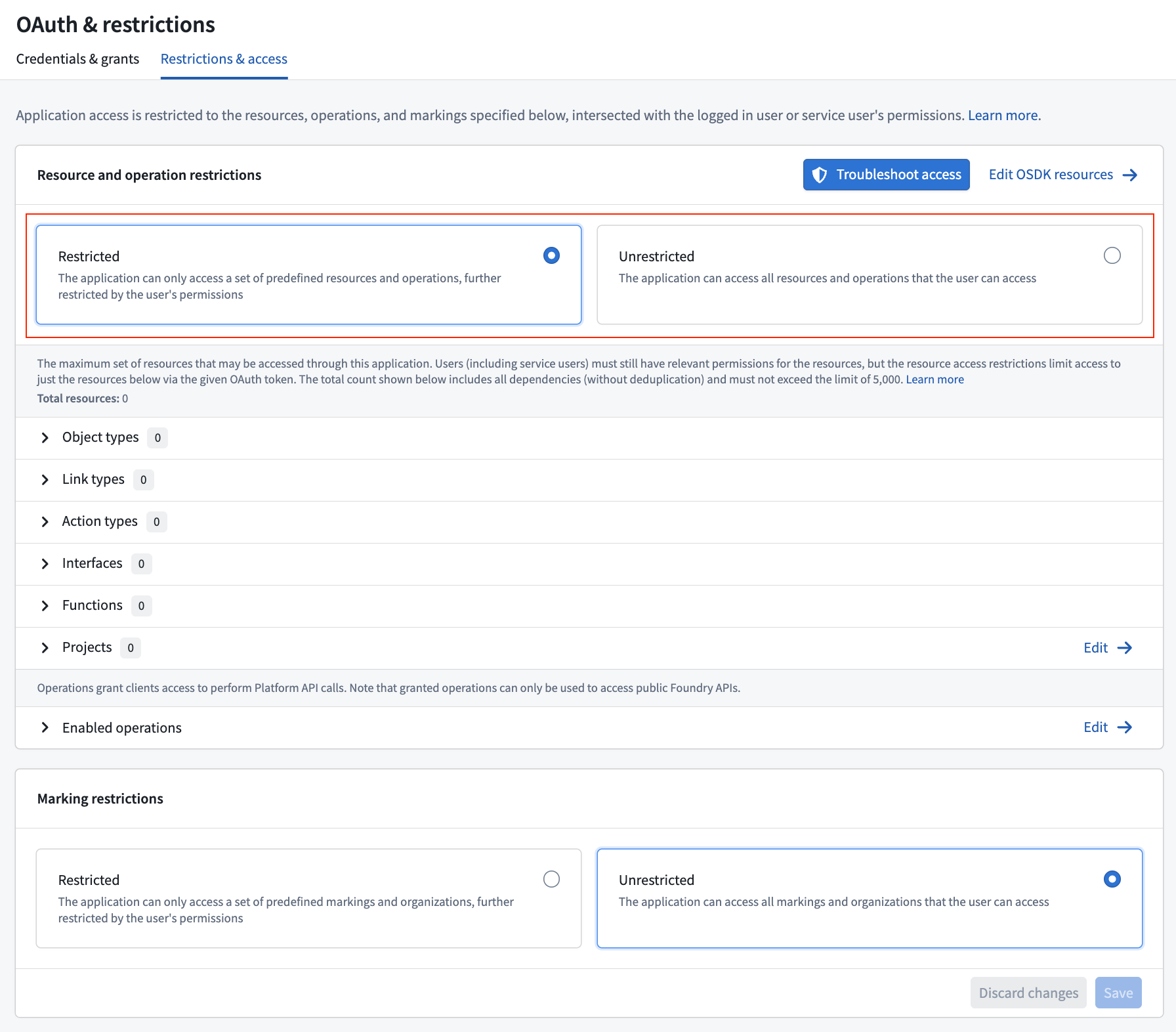Click the Save button
Image resolution: width=1176 pixels, height=1032 pixels.
1118,993
